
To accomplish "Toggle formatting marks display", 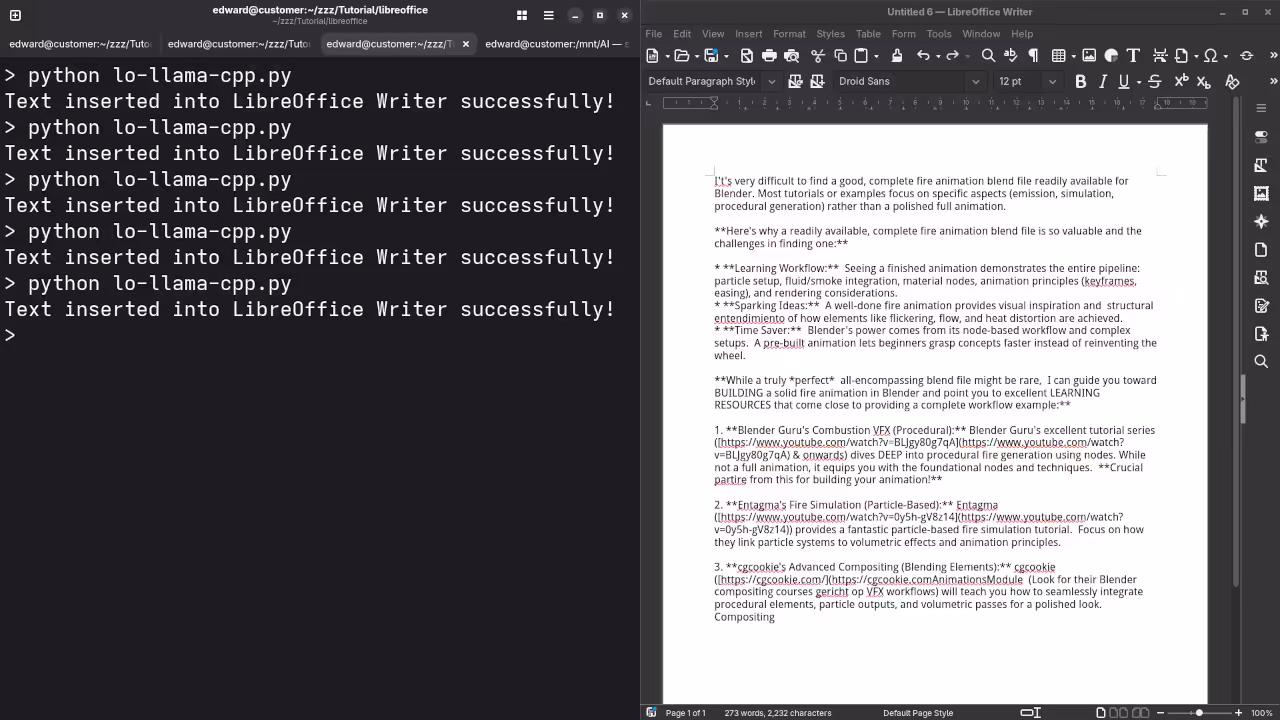I will point(1033,56).
